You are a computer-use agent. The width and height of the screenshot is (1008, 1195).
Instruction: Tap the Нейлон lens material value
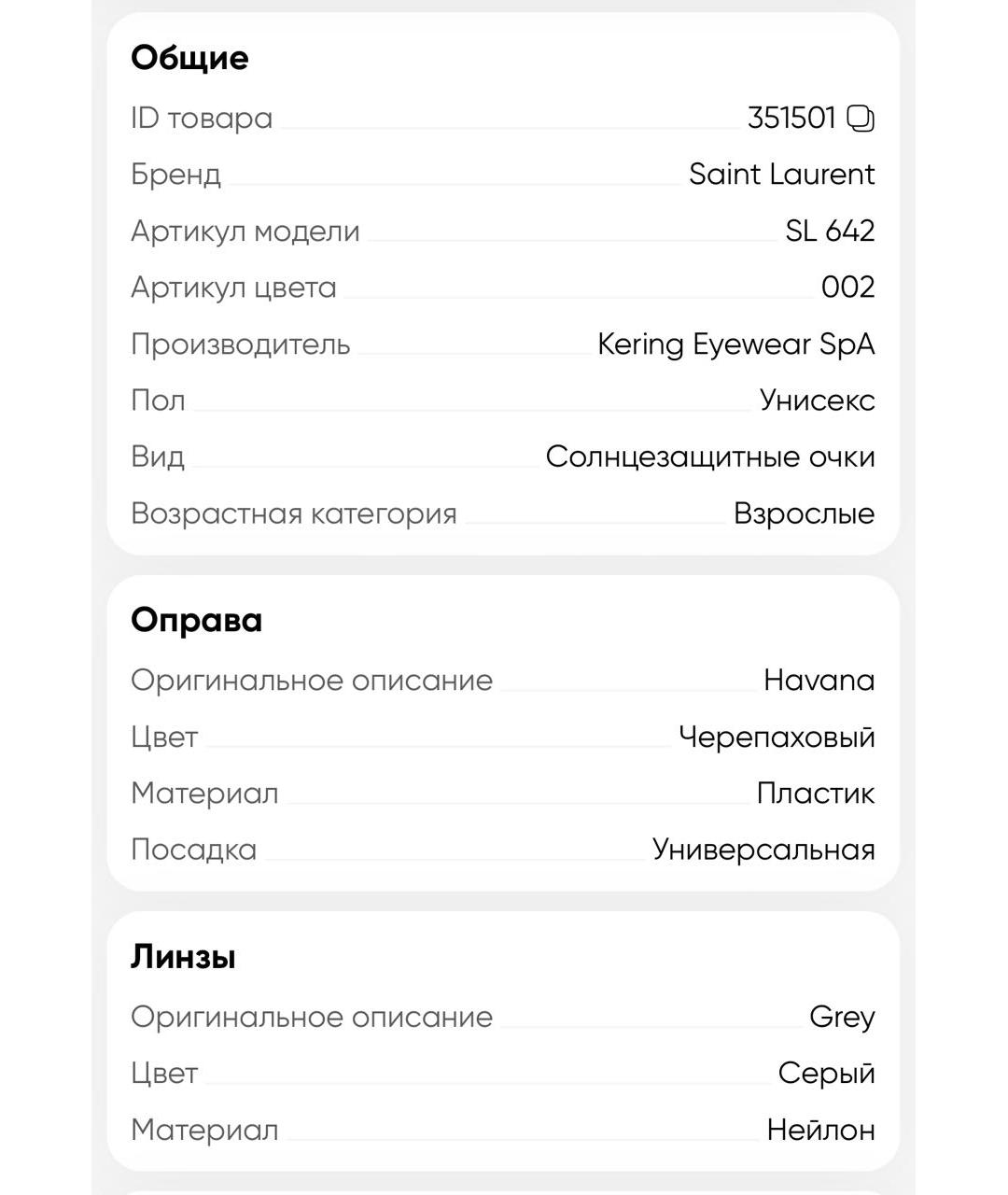click(821, 1131)
